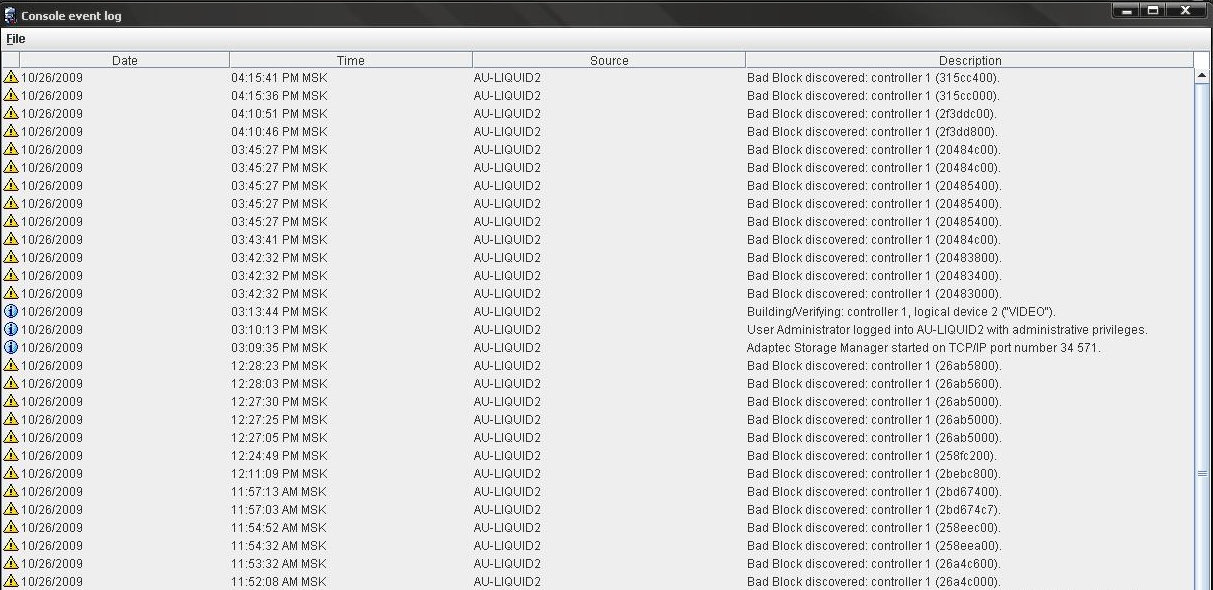Screen dimensions: 1213x590
Task: Click the scrollbar up arrow
Action: point(1202,76)
